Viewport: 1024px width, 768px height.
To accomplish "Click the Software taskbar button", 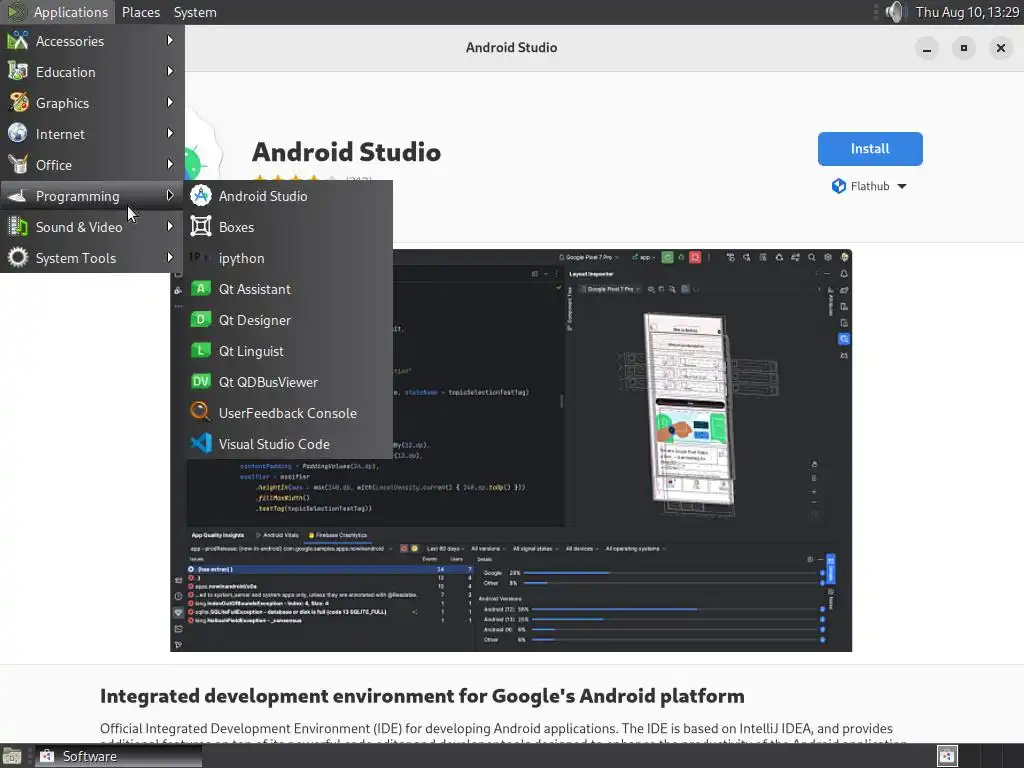I will coord(118,756).
